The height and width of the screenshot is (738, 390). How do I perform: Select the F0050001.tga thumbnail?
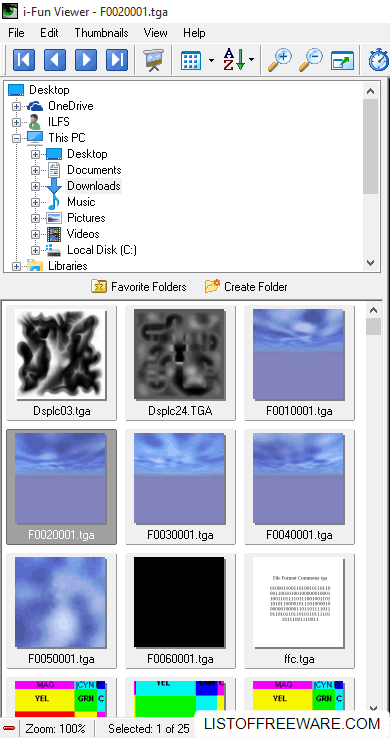[61, 611]
